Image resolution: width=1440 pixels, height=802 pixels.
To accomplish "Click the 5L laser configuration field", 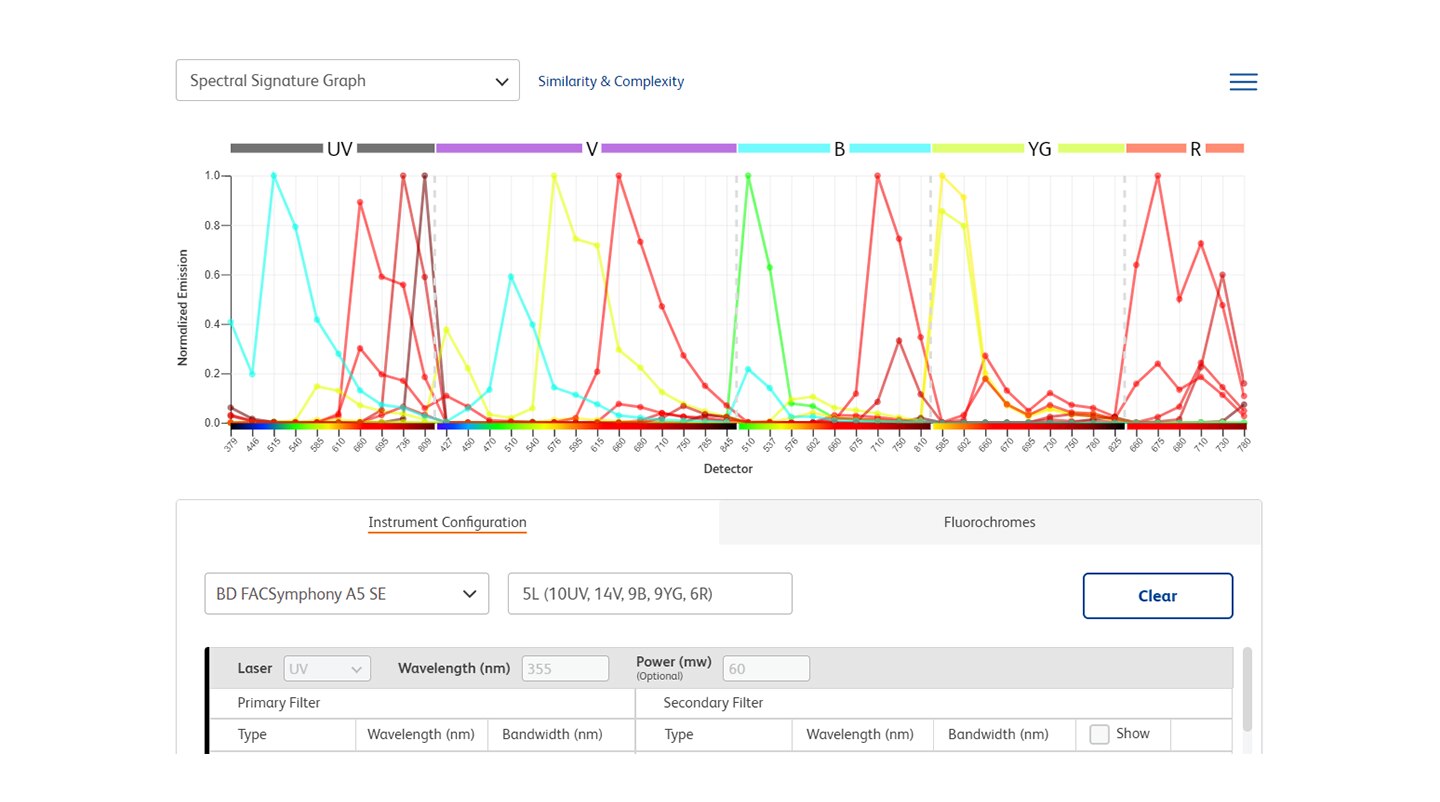I will (x=649, y=594).
